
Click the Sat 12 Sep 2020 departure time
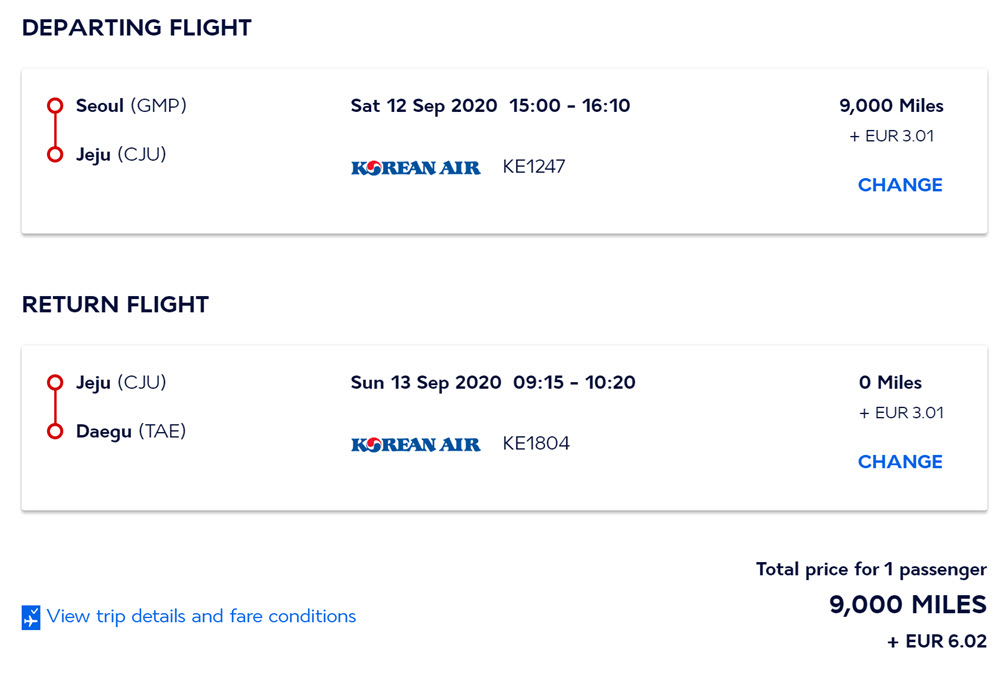[490, 106]
